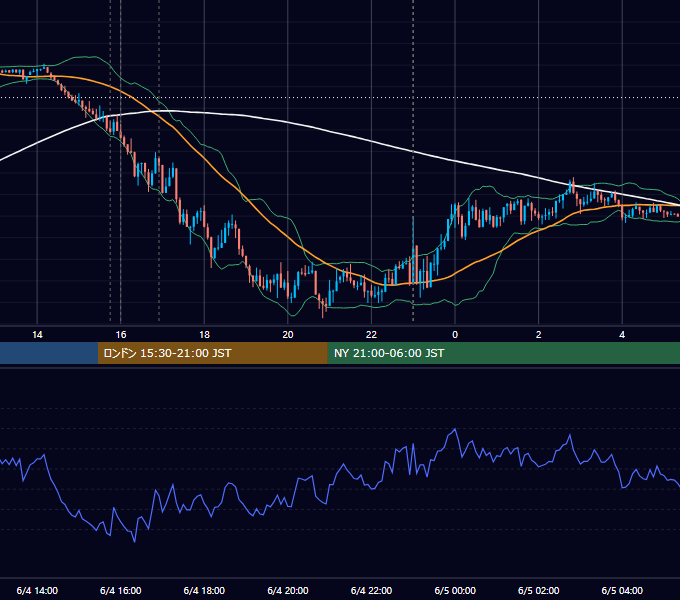Click the oscillator peak near 6/5 00:00

point(455,429)
